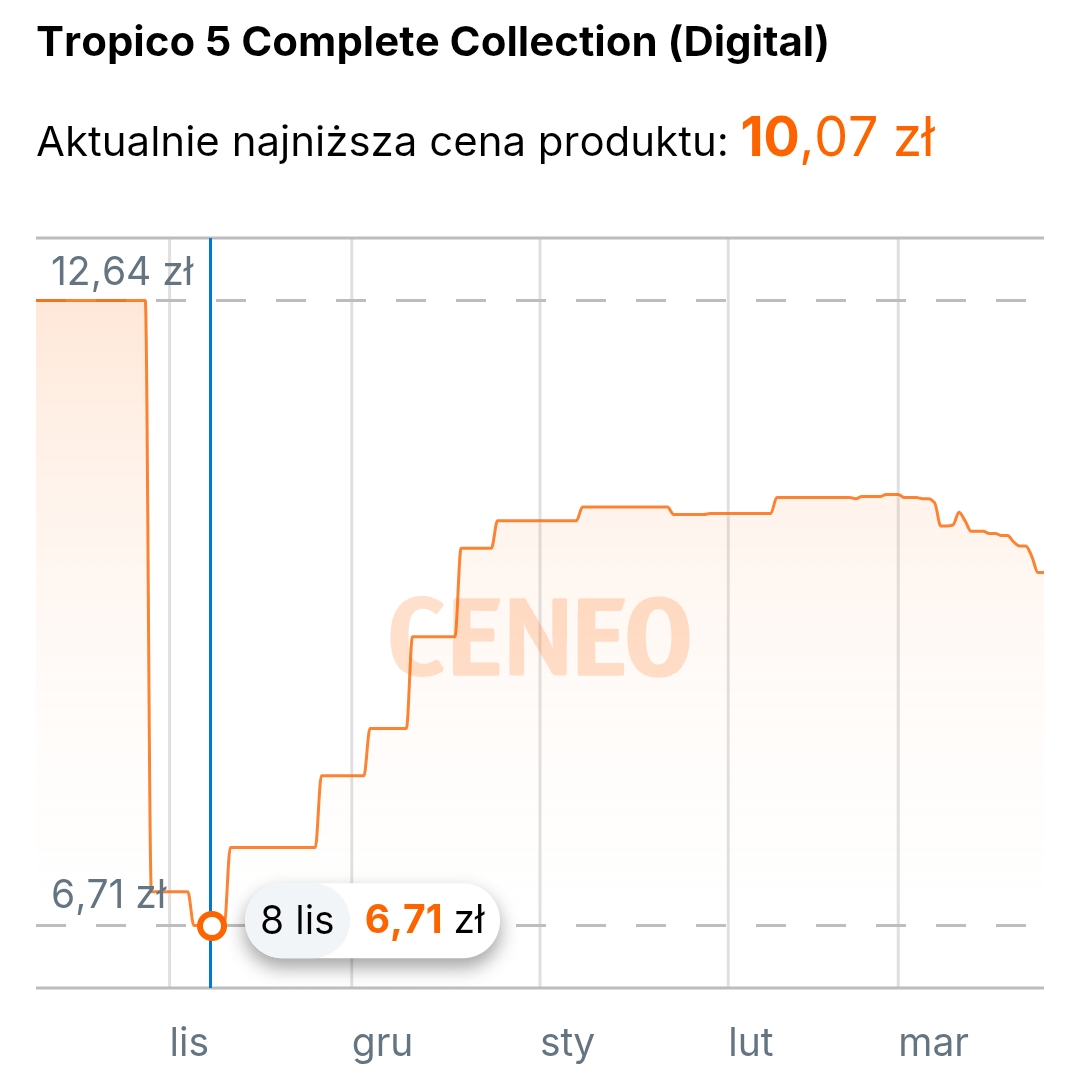Click the orange data point marker circle
1080x1080 pixels.
[x=211, y=925]
